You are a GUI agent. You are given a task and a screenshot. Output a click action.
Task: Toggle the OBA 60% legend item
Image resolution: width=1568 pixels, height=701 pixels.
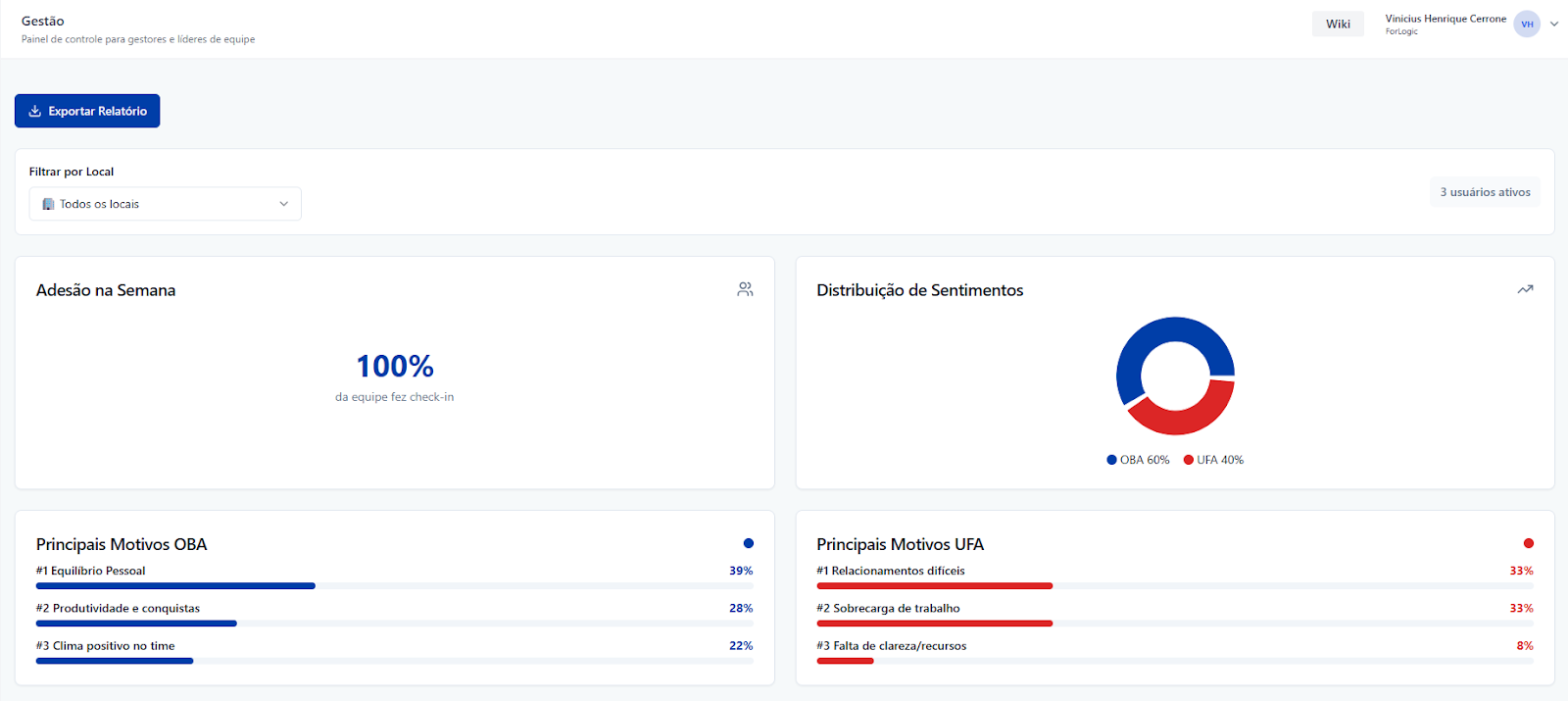1138,460
